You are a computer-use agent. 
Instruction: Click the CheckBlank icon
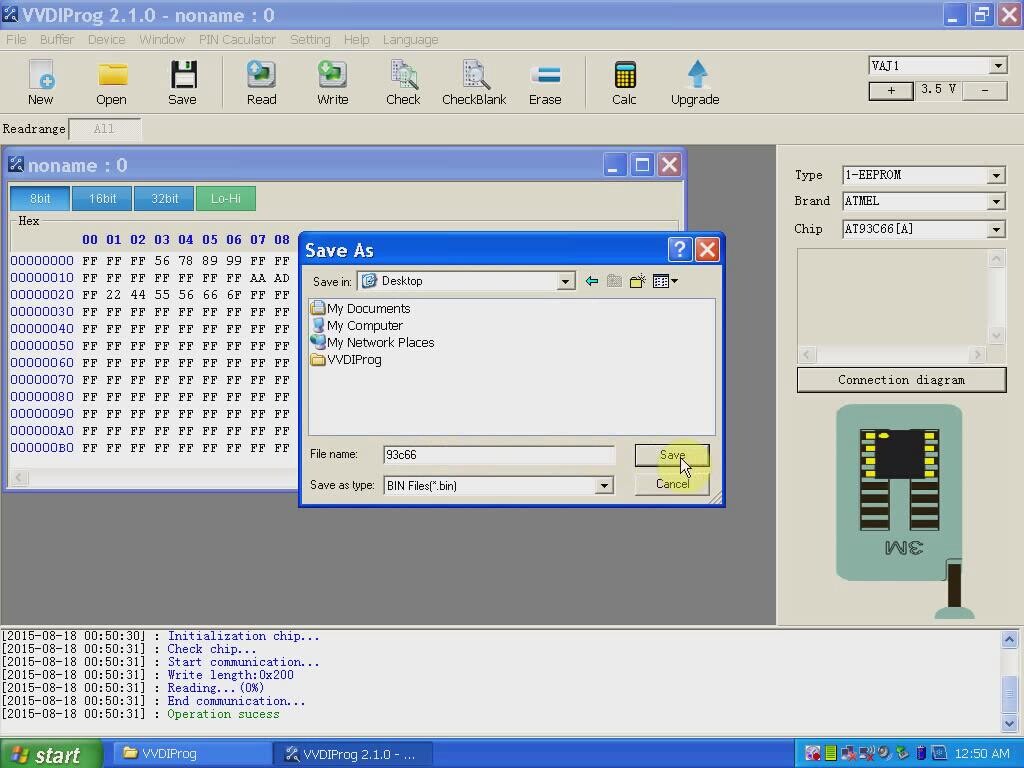pyautogui.click(x=474, y=80)
